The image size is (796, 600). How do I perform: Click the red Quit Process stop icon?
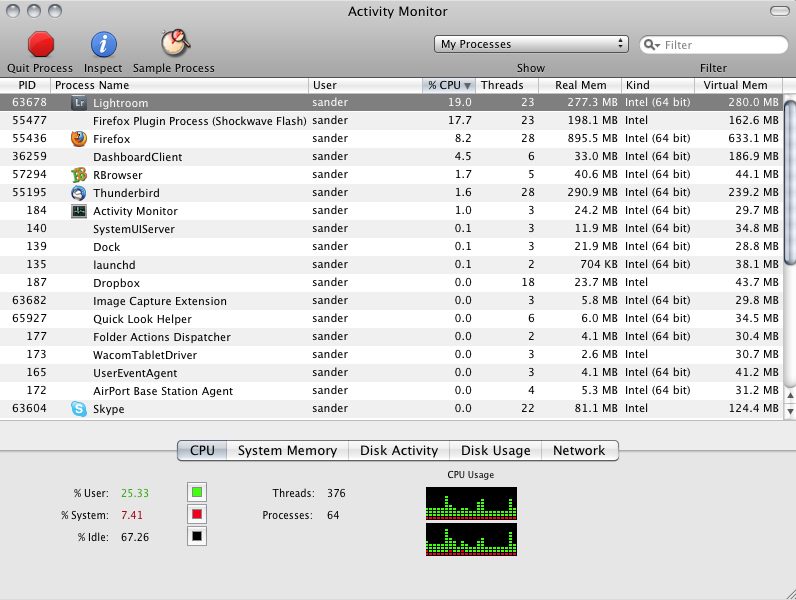pos(41,44)
